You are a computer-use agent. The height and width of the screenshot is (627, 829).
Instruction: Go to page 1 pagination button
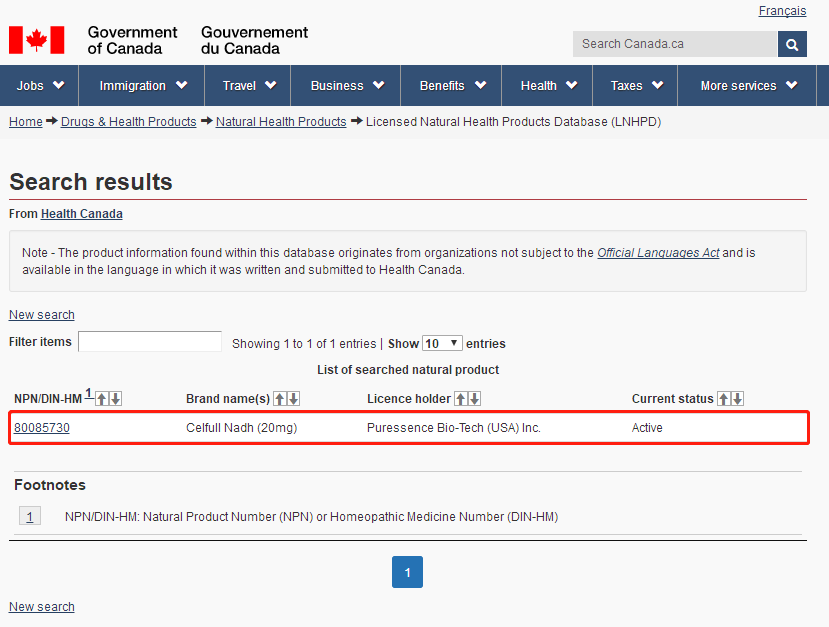(407, 572)
